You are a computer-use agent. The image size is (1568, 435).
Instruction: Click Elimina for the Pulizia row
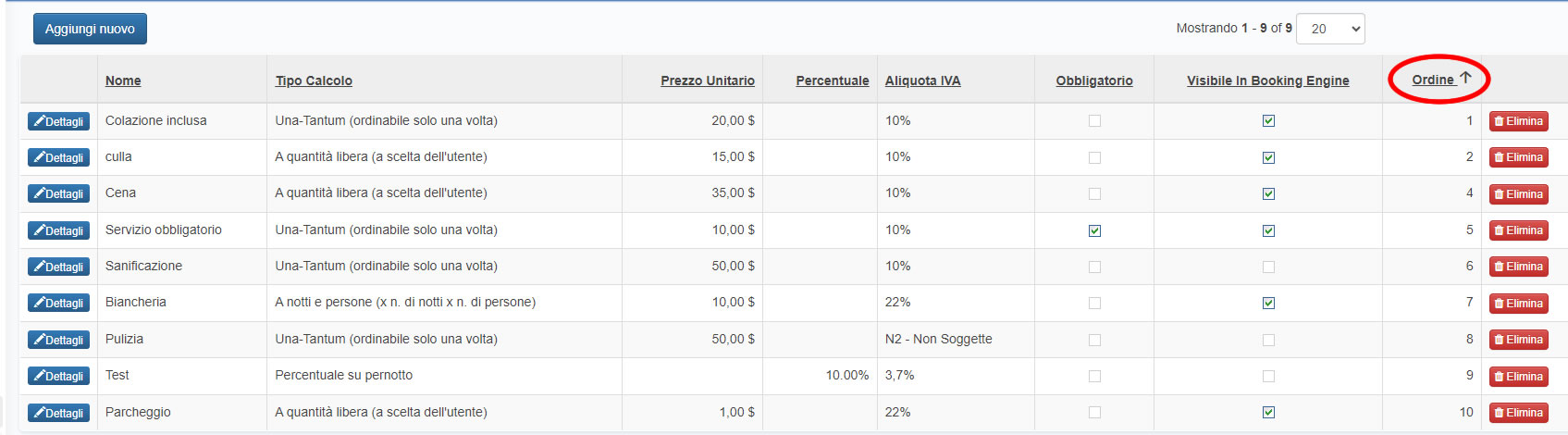tap(1518, 340)
